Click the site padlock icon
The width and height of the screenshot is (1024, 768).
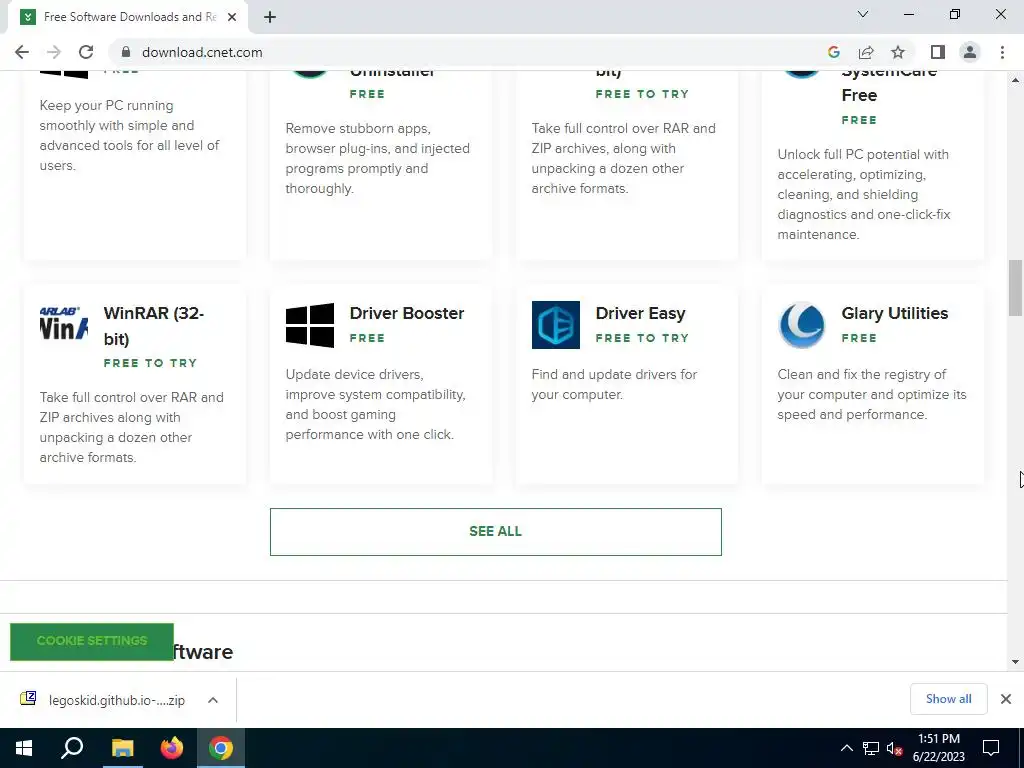(126, 52)
